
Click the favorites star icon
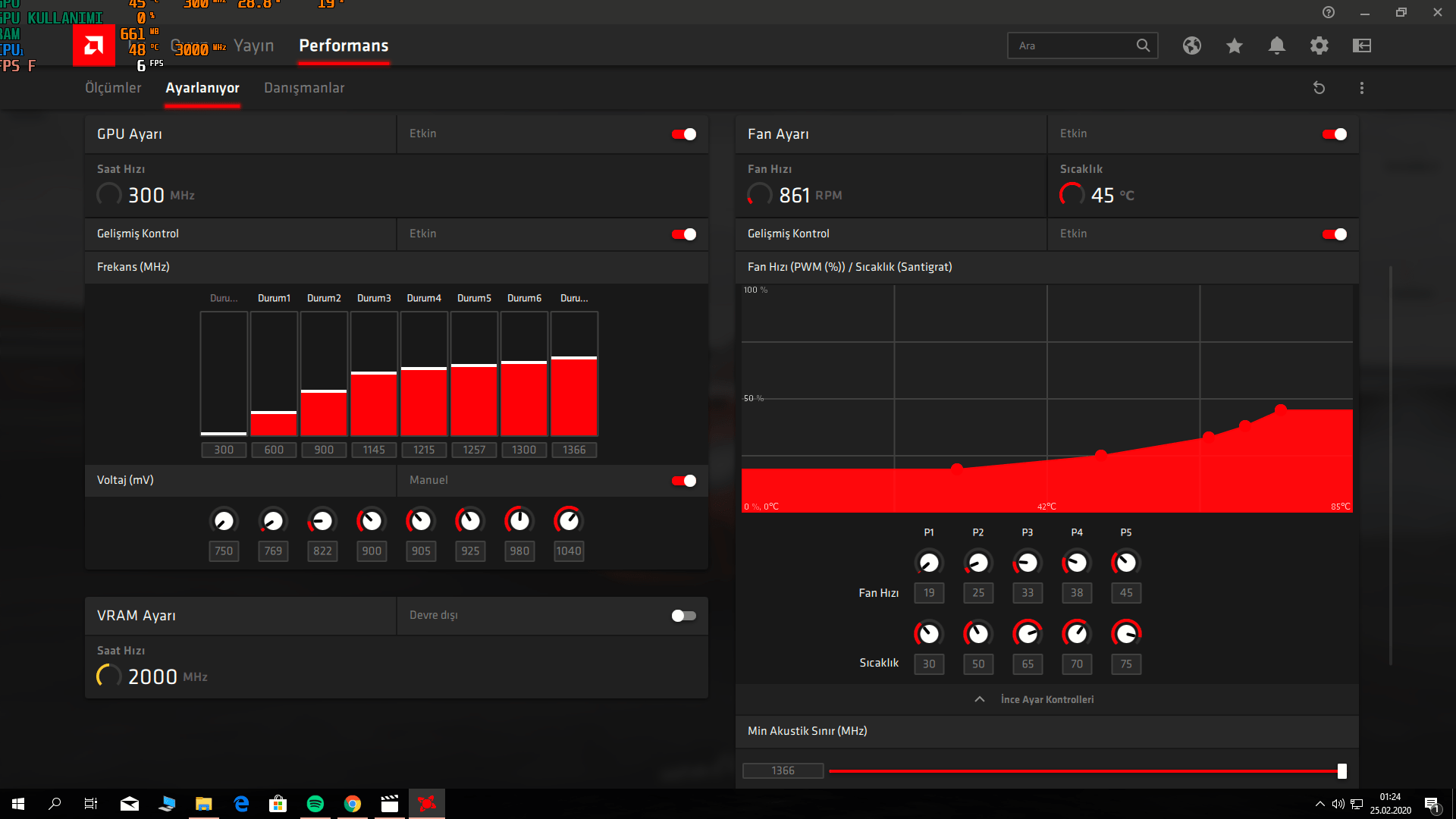point(1235,45)
